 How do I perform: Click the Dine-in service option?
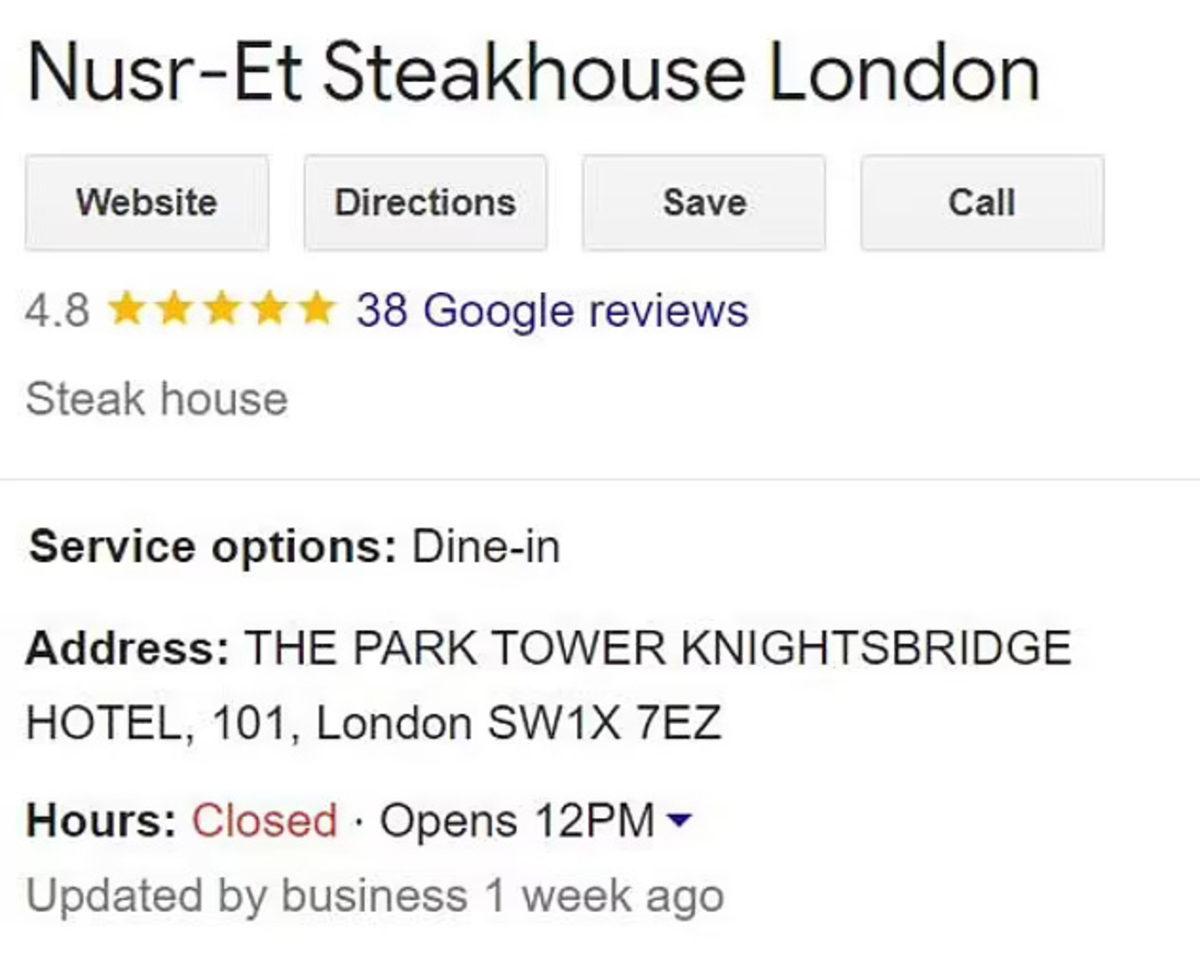click(486, 548)
